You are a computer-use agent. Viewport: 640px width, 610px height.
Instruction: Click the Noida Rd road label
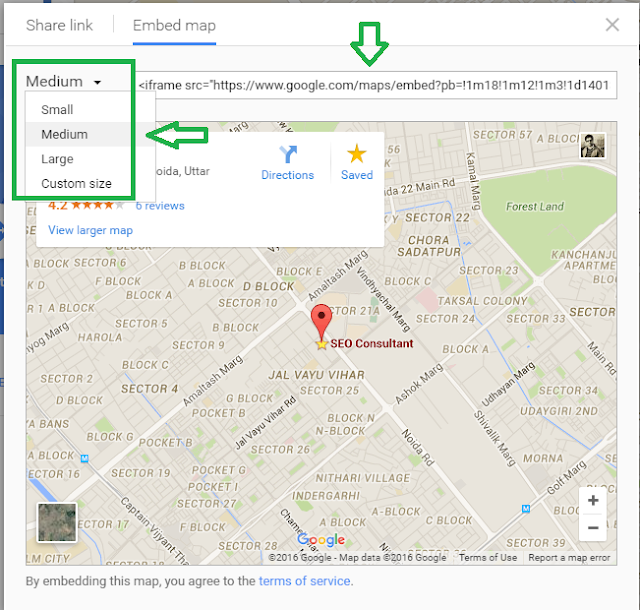(418, 447)
